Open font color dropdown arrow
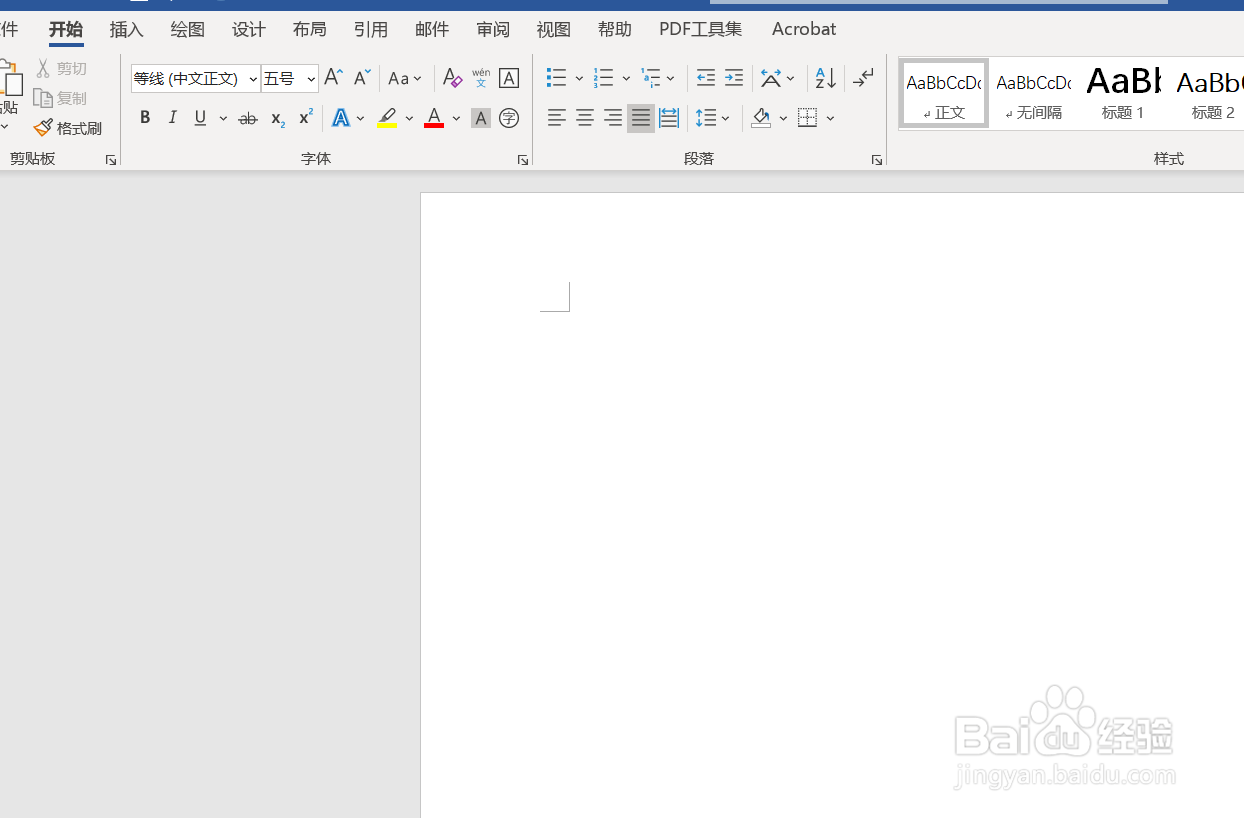This screenshot has height=818, width=1244. [456, 118]
